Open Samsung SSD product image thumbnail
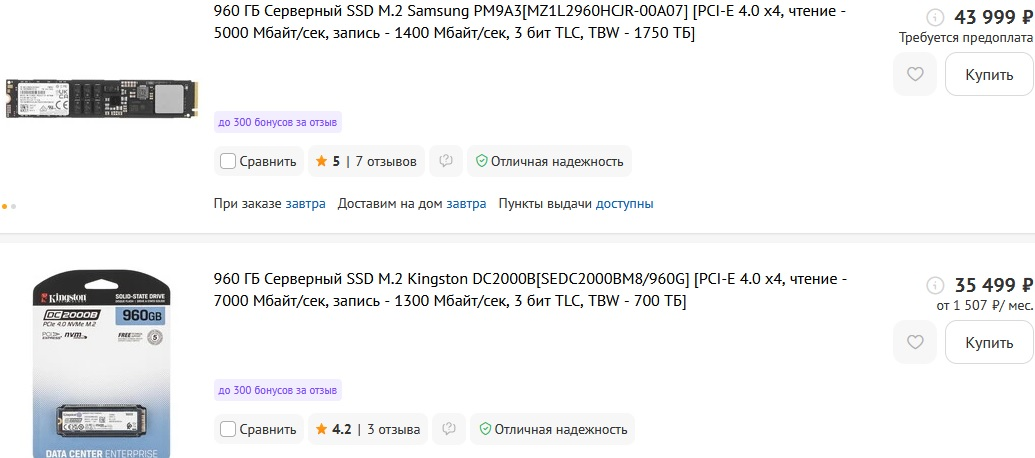The image size is (1035, 458). pyautogui.click(x=101, y=100)
